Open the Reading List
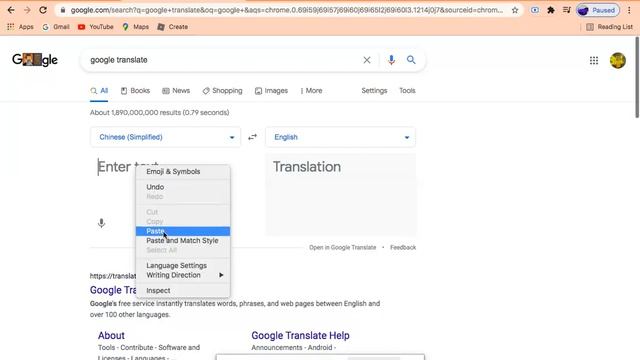The image size is (640, 360). [609, 27]
